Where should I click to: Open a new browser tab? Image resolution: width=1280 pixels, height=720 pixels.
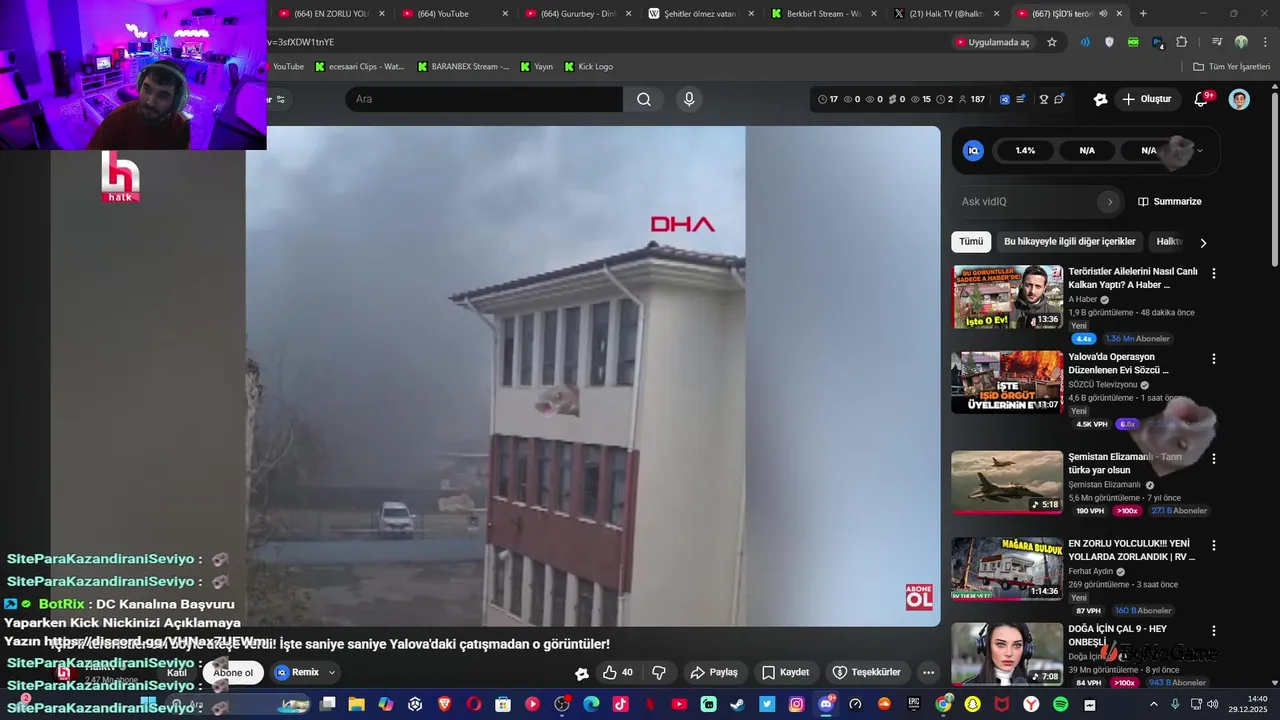pyautogui.click(x=1143, y=14)
